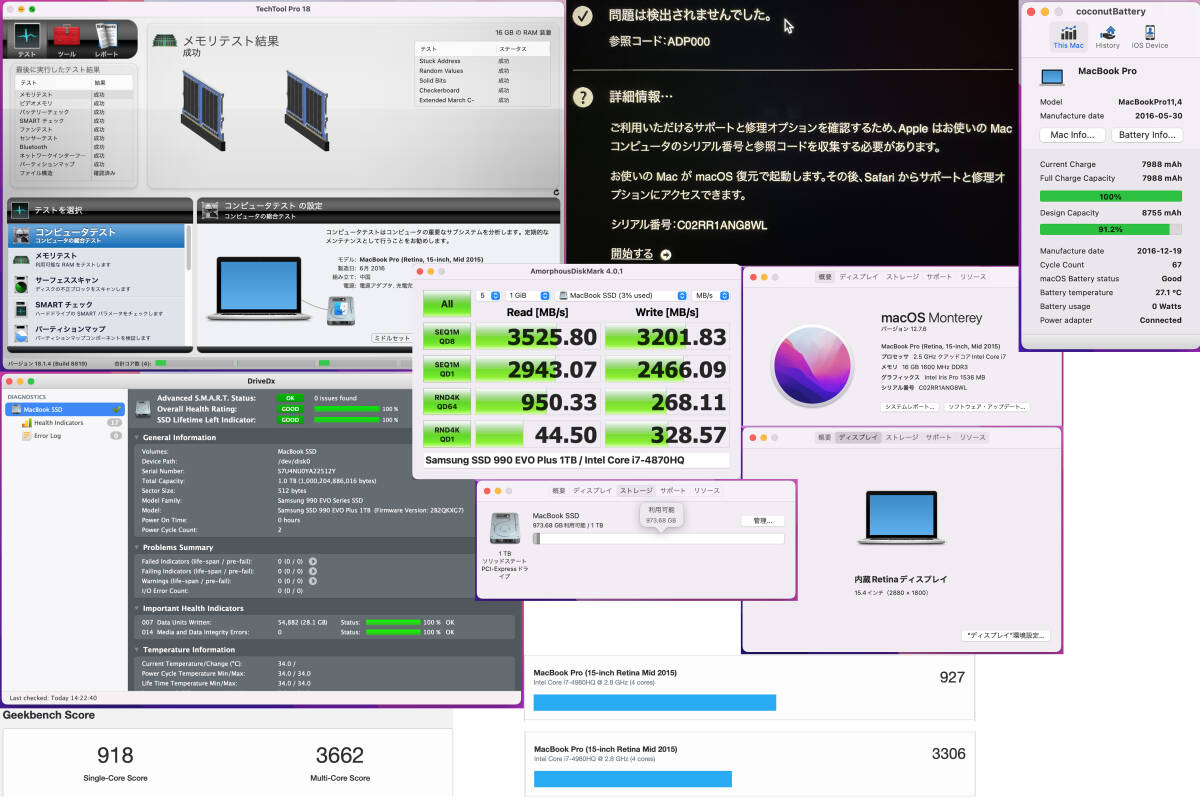Screen dimensions: 1200x800
Task: Open ディスプレイ tab in the MacBook SSD storage window
Action: (592, 491)
